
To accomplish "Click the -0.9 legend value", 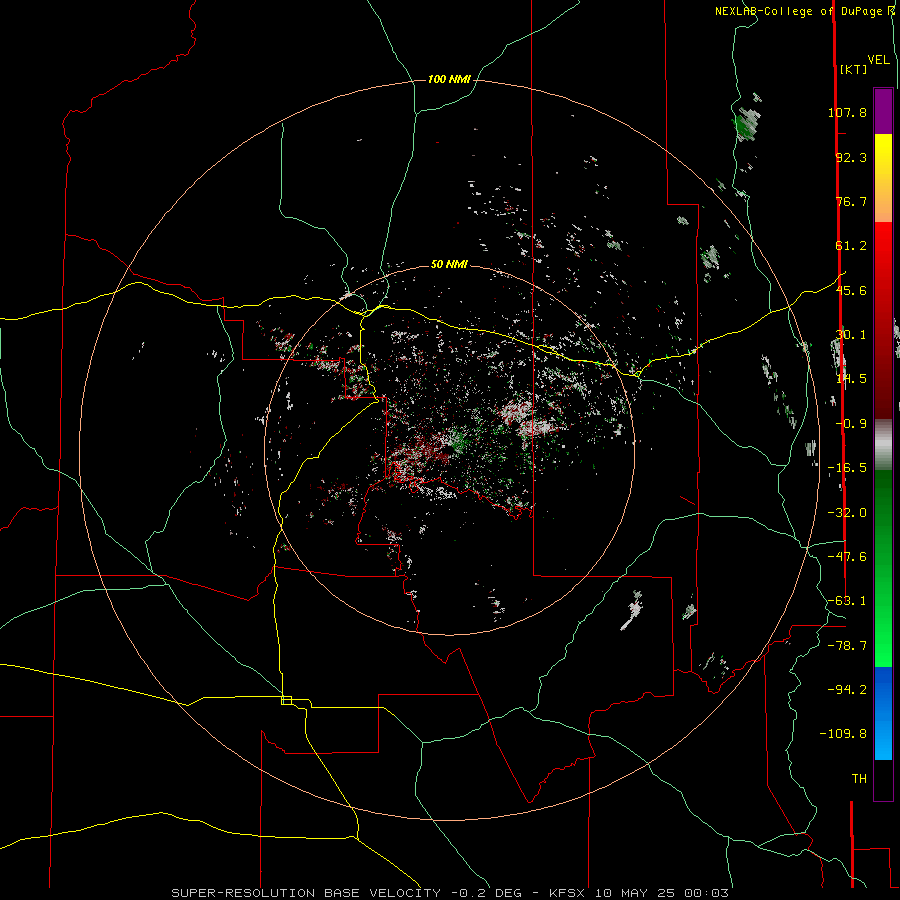I will point(851,424).
